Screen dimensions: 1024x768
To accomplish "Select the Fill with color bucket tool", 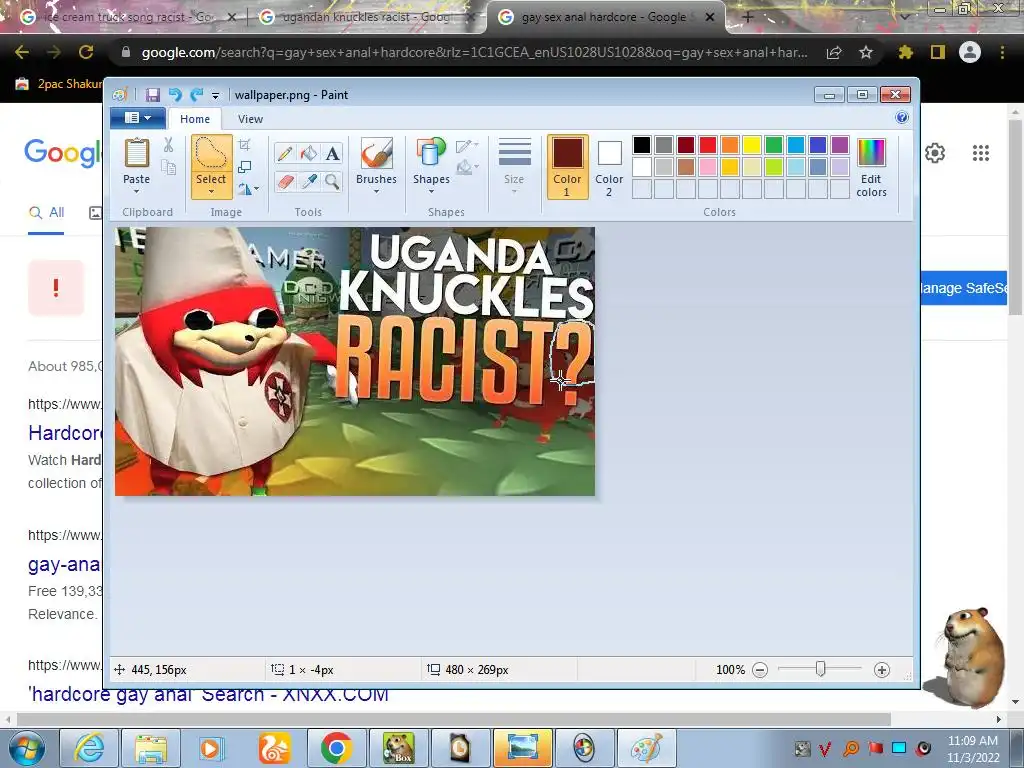I will coord(308,153).
